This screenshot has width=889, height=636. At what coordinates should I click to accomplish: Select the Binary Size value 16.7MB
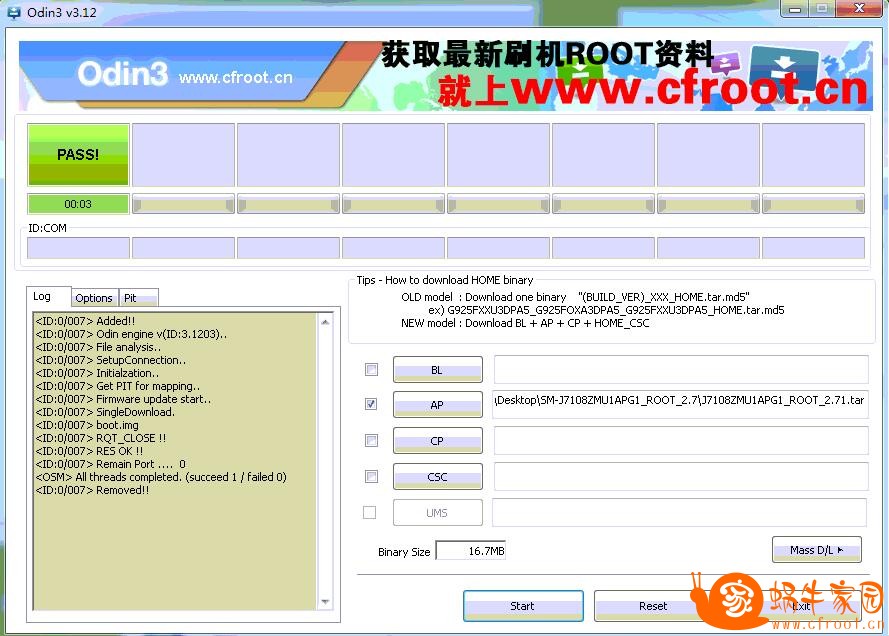[471, 550]
